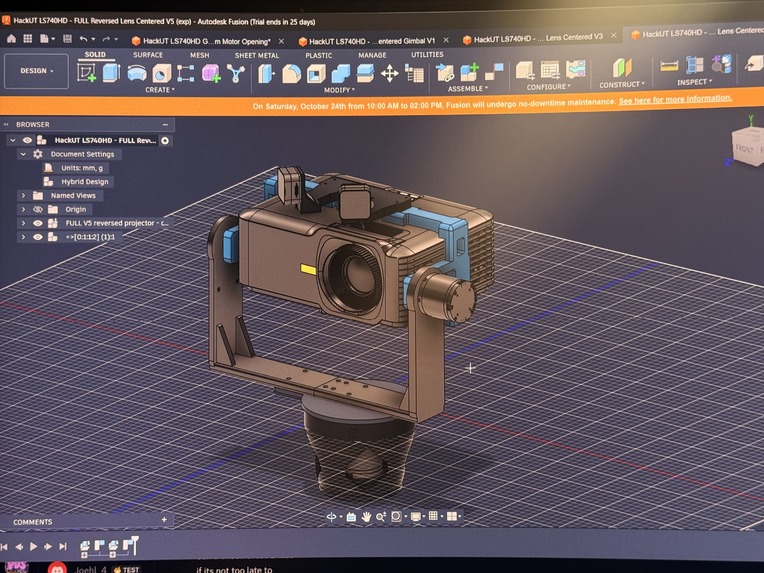Select the Revolve tool
This screenshot has width=764, height=573.
137,74
